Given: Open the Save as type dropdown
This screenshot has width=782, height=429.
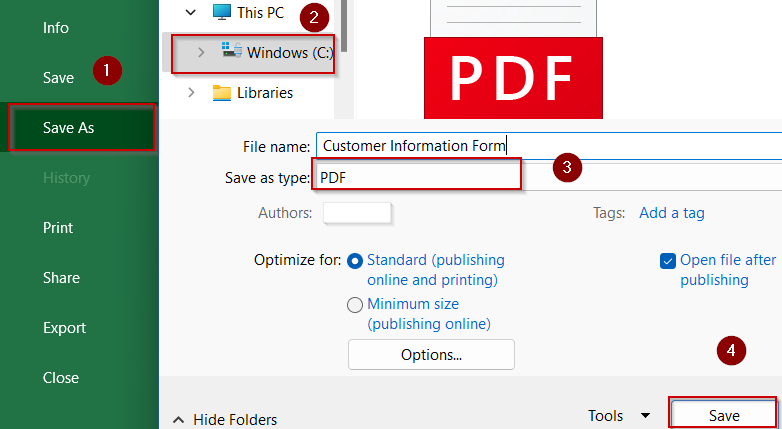Looking at the screenshot, I should click(x=548, y=178).
